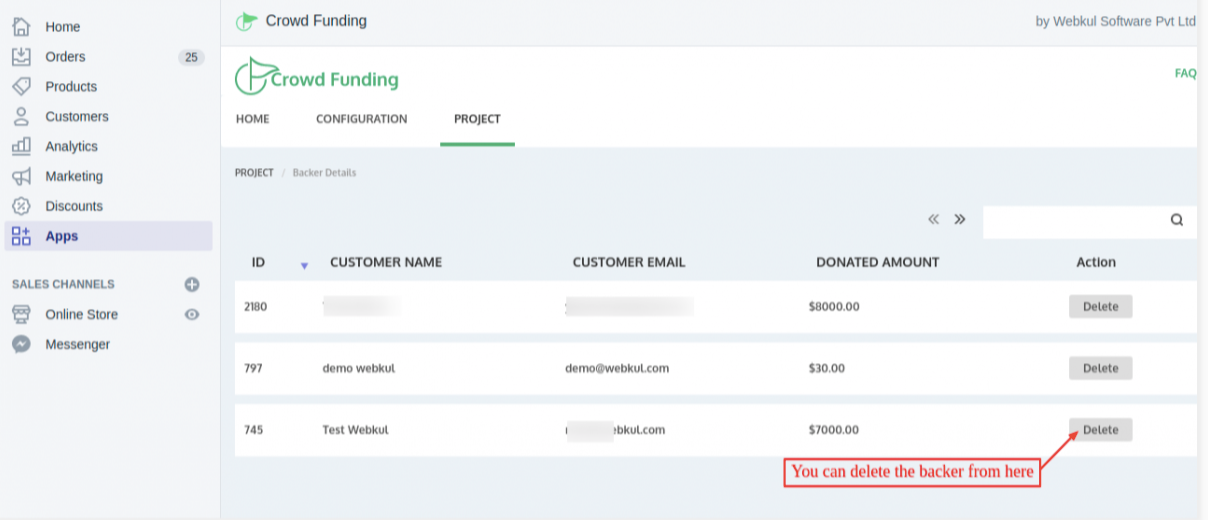The image size is (1208, 520).
Task: Click the Orders inbox icon
Action: point(21,57)
